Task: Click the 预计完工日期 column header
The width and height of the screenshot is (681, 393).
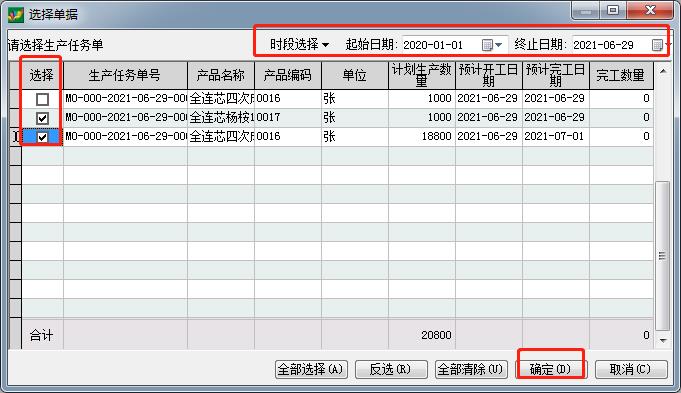Action: 555,75
